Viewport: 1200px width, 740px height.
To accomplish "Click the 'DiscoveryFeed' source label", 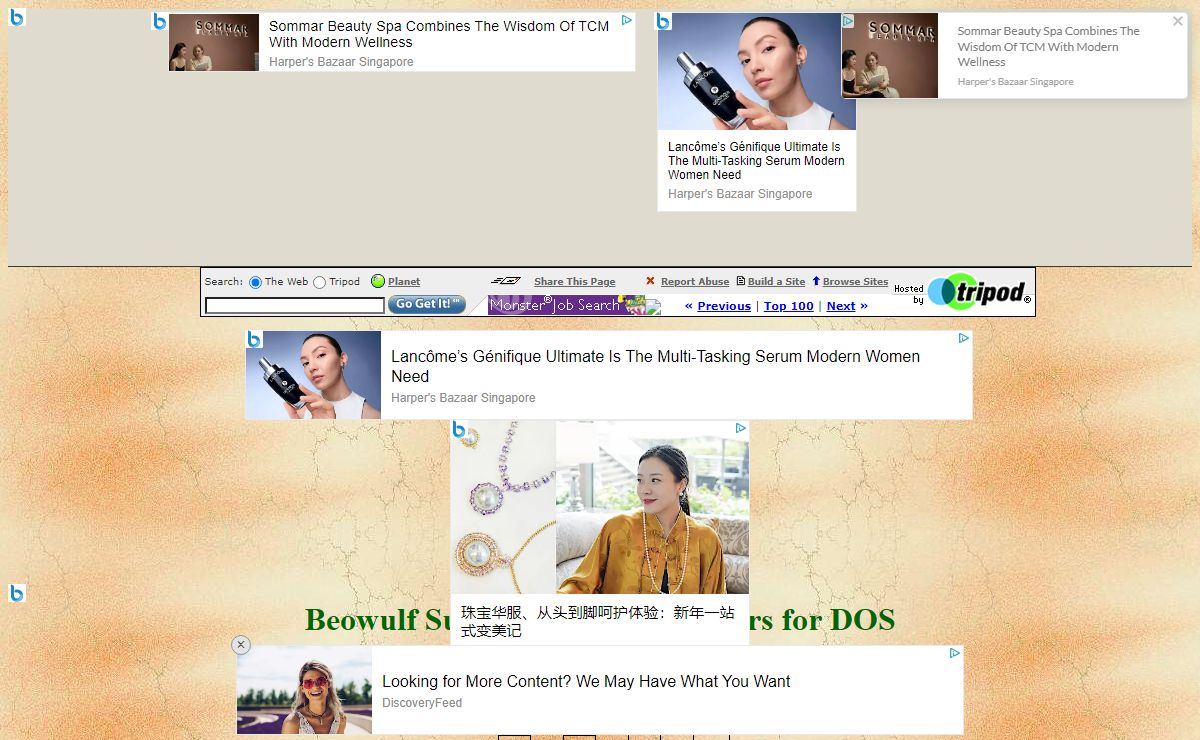I will pyautogui.click(x=422, y=703).
